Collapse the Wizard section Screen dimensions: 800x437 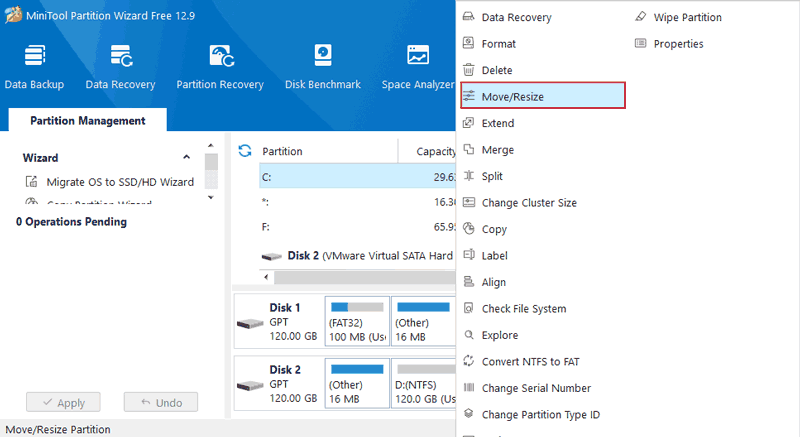186,158
